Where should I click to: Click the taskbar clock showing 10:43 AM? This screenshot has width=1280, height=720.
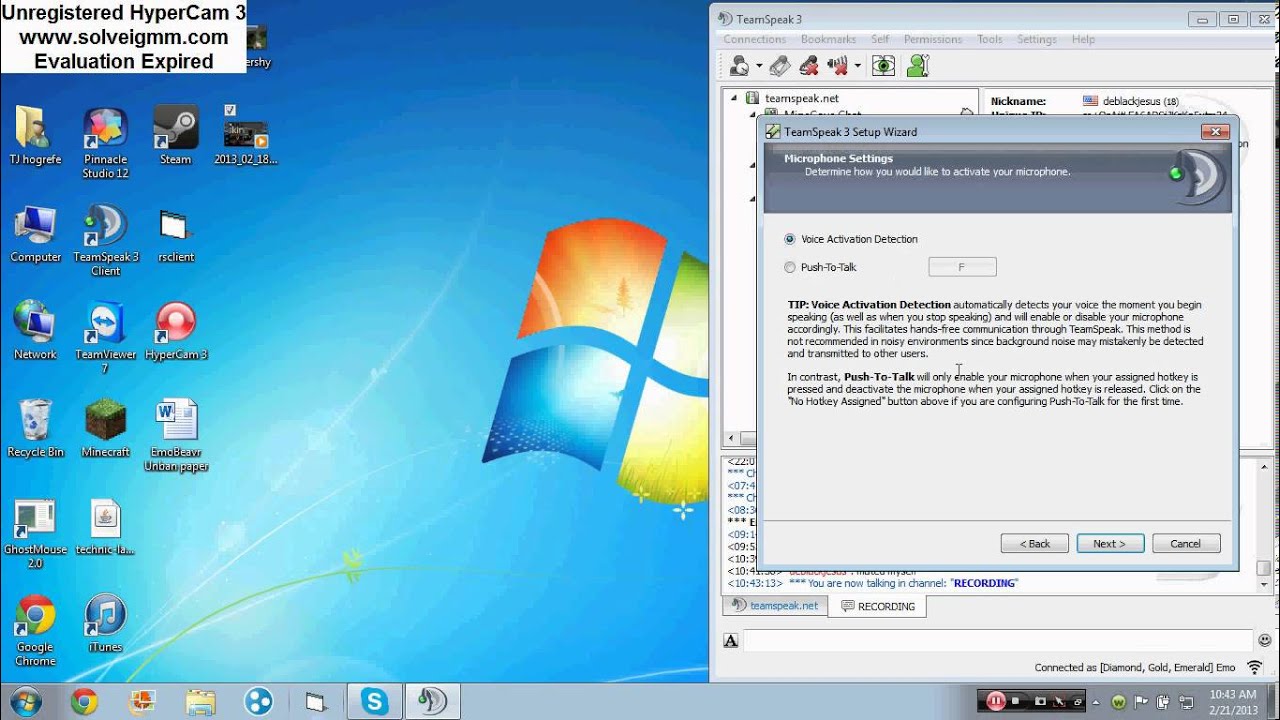[1233, 701]
